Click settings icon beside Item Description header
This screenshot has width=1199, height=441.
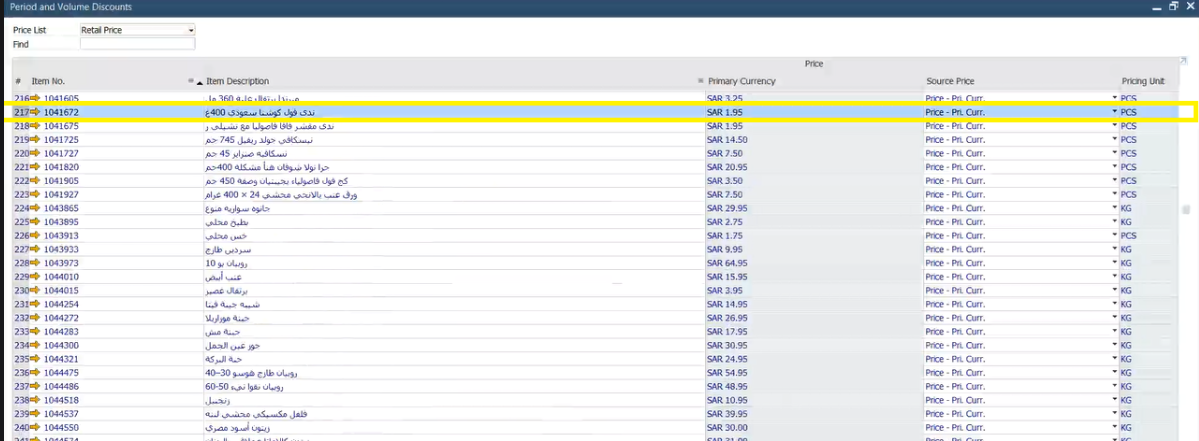click(700, 81)
